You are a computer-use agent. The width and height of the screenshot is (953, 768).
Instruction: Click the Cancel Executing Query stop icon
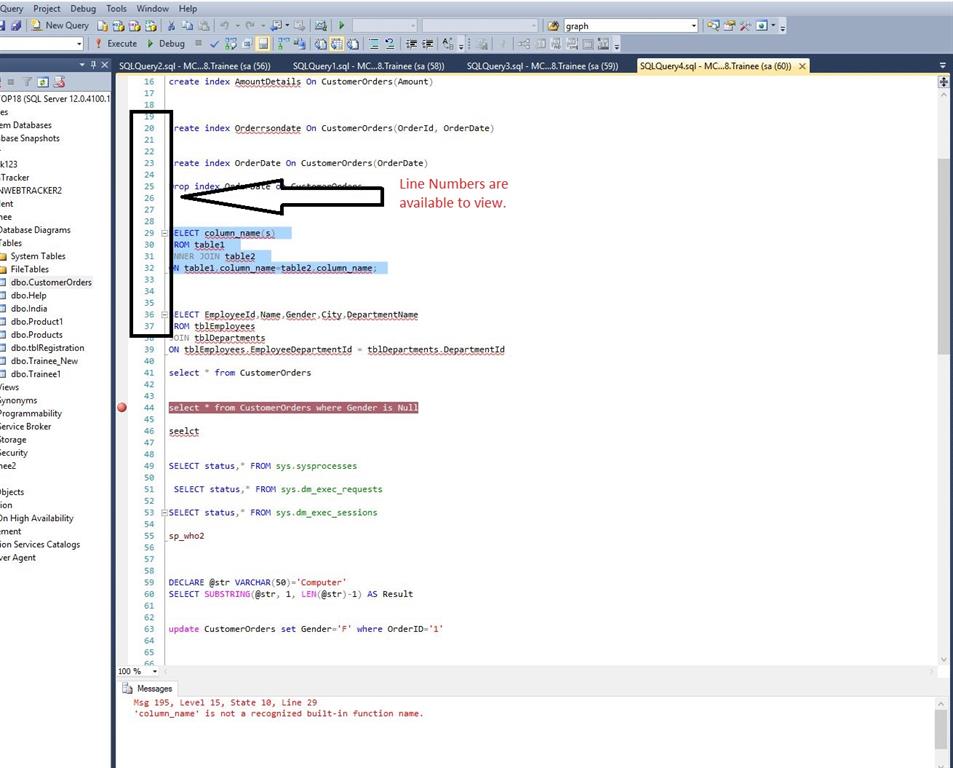coord(199,43)
